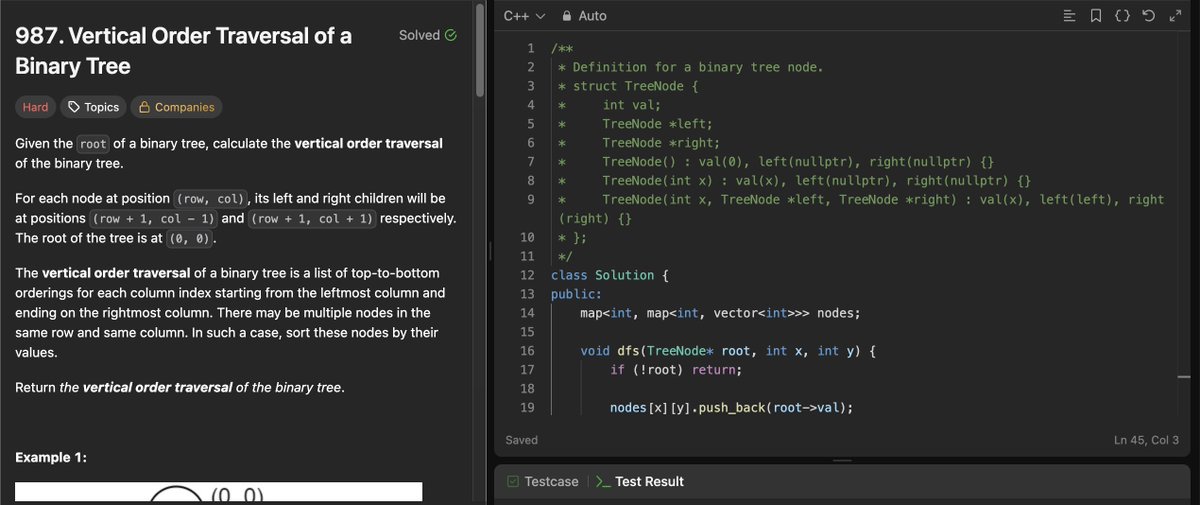Click line number 14 in the gutter

coord(528,313)
